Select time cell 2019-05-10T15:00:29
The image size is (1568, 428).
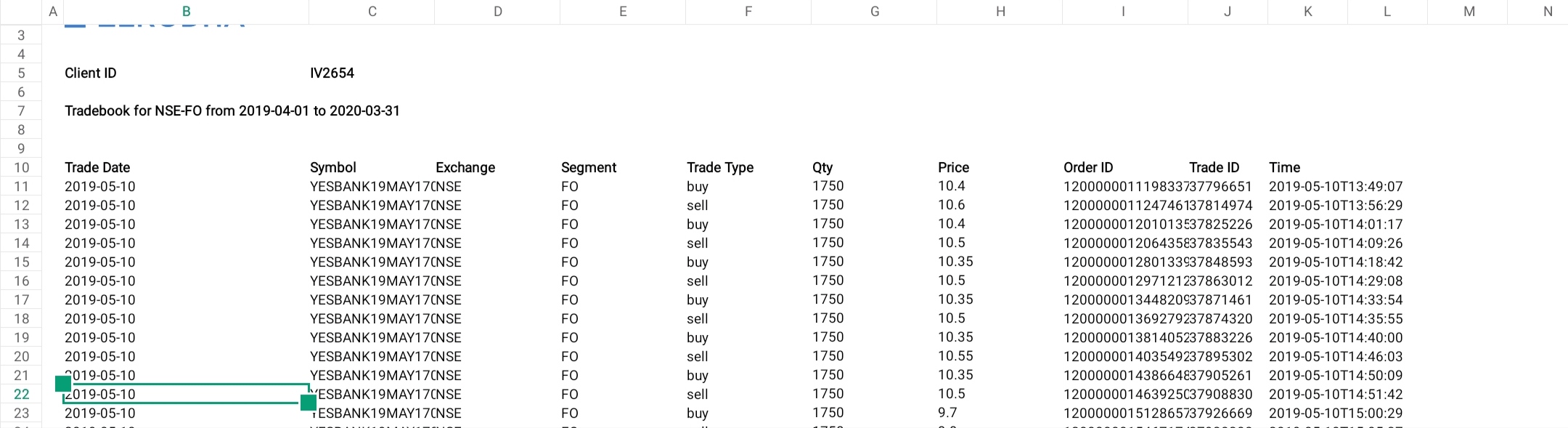pyautogui.click(x=1336, y=413)
